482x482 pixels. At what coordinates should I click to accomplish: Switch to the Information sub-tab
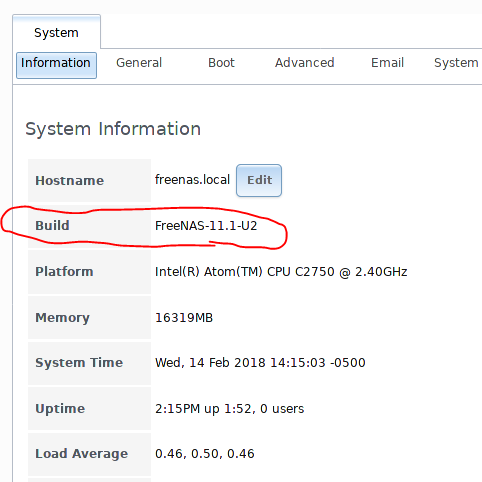56,65
